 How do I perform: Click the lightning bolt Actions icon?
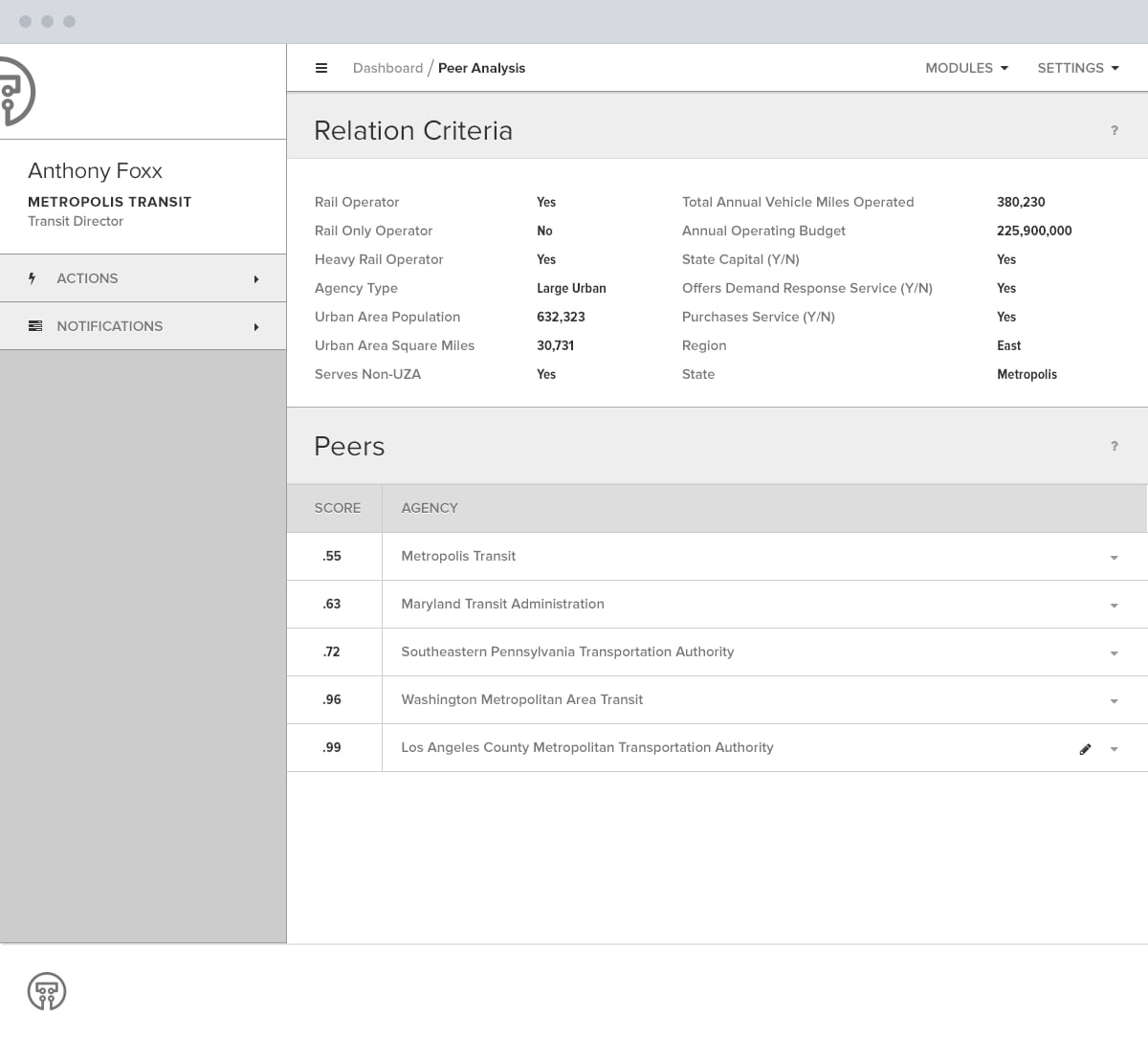tap(33, 278)
